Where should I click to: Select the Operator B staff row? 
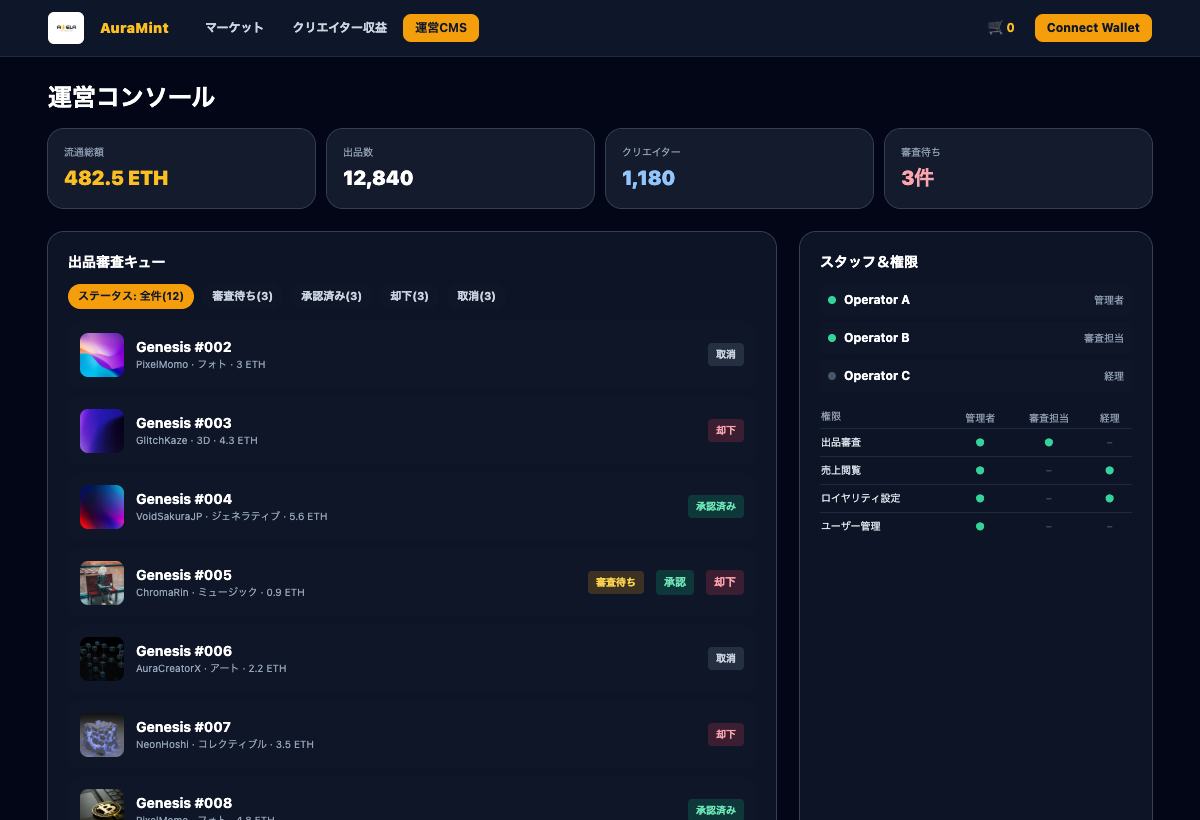(x=976, y=338)
